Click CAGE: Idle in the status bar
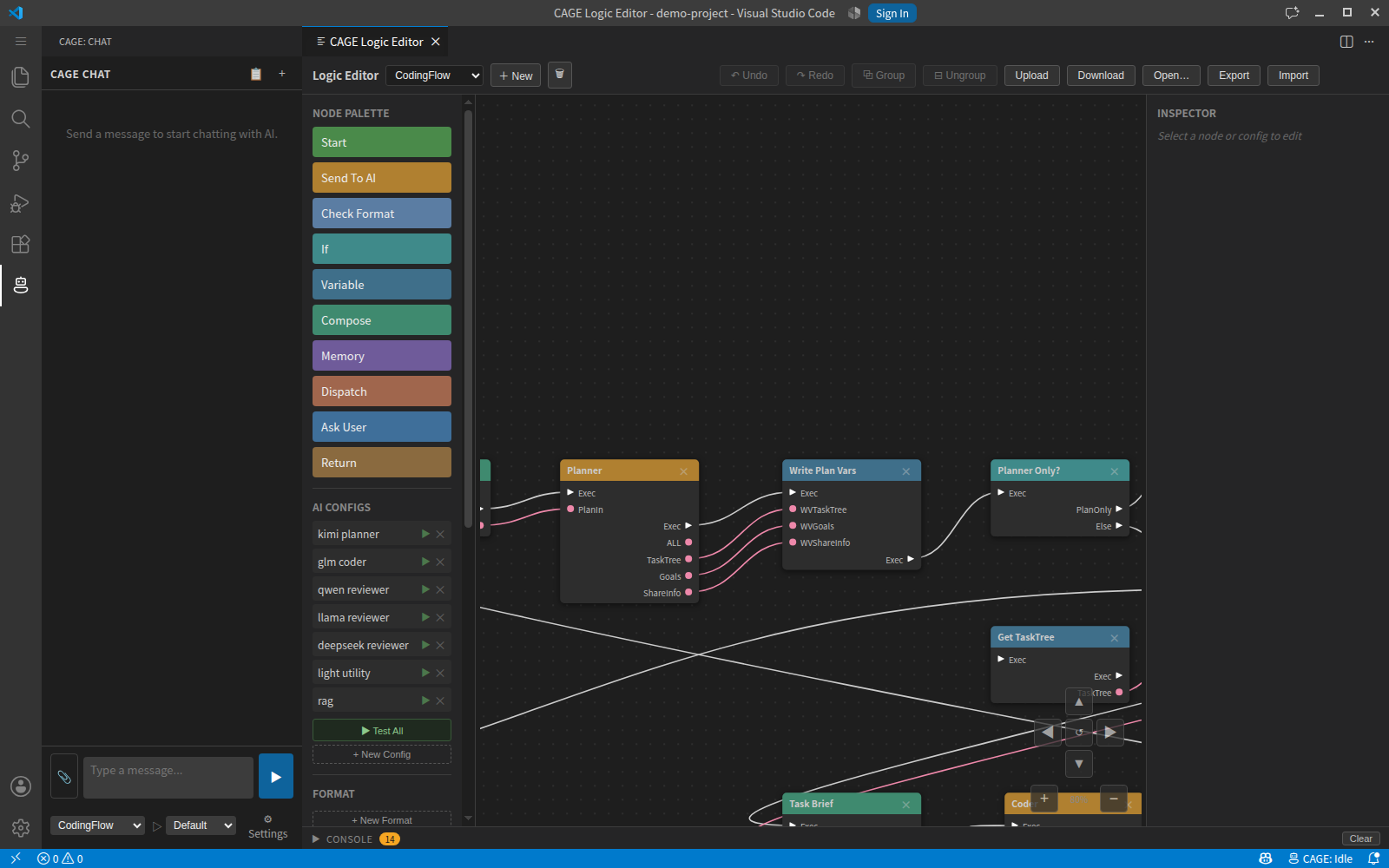Image resolution: width=1389 pixels, height=868 pixels. [x=1320, y=858]
